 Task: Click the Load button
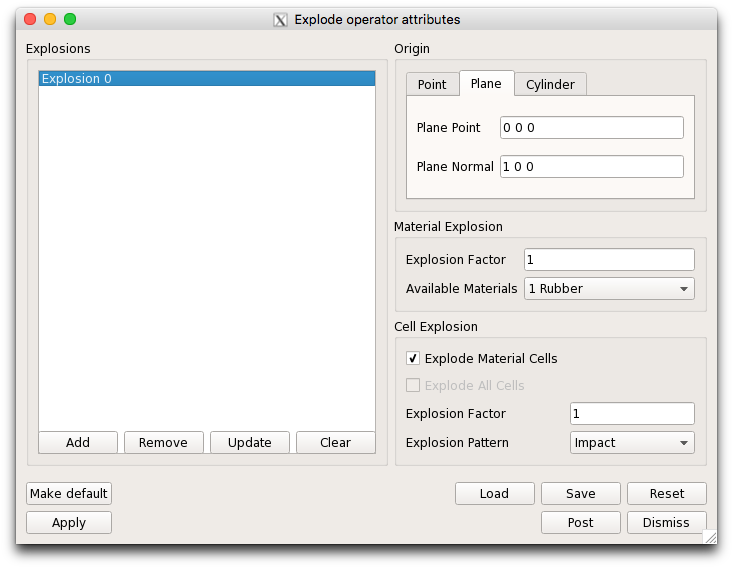tap(495, 494)
